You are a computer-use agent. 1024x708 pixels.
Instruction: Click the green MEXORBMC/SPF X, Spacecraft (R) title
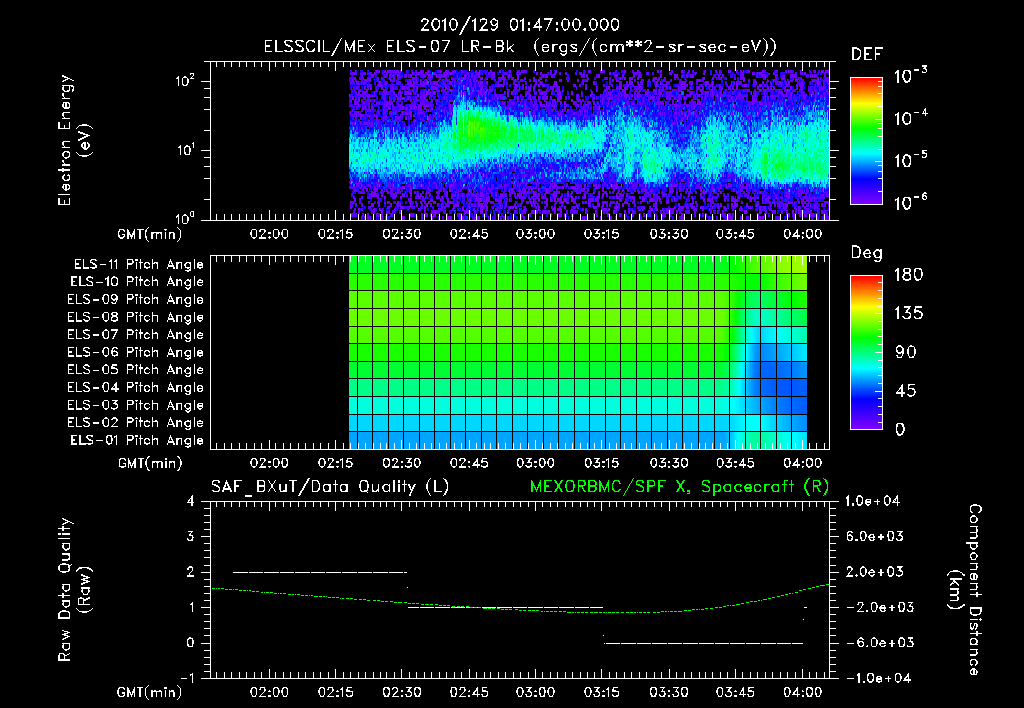tap(679, 487)
